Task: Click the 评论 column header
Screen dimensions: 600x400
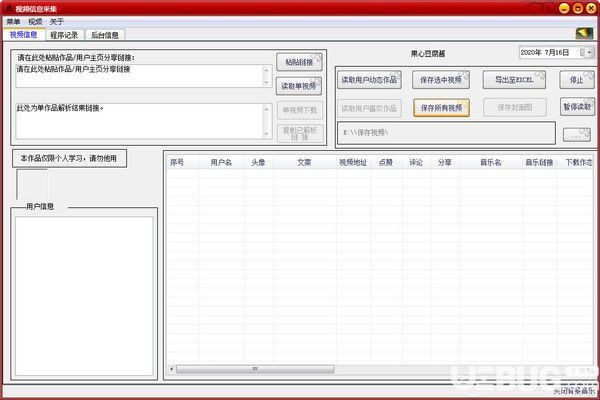Action: tap(416, 162)
